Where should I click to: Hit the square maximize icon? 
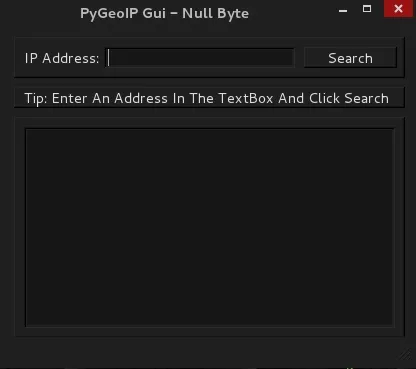[x=367, y=9]
